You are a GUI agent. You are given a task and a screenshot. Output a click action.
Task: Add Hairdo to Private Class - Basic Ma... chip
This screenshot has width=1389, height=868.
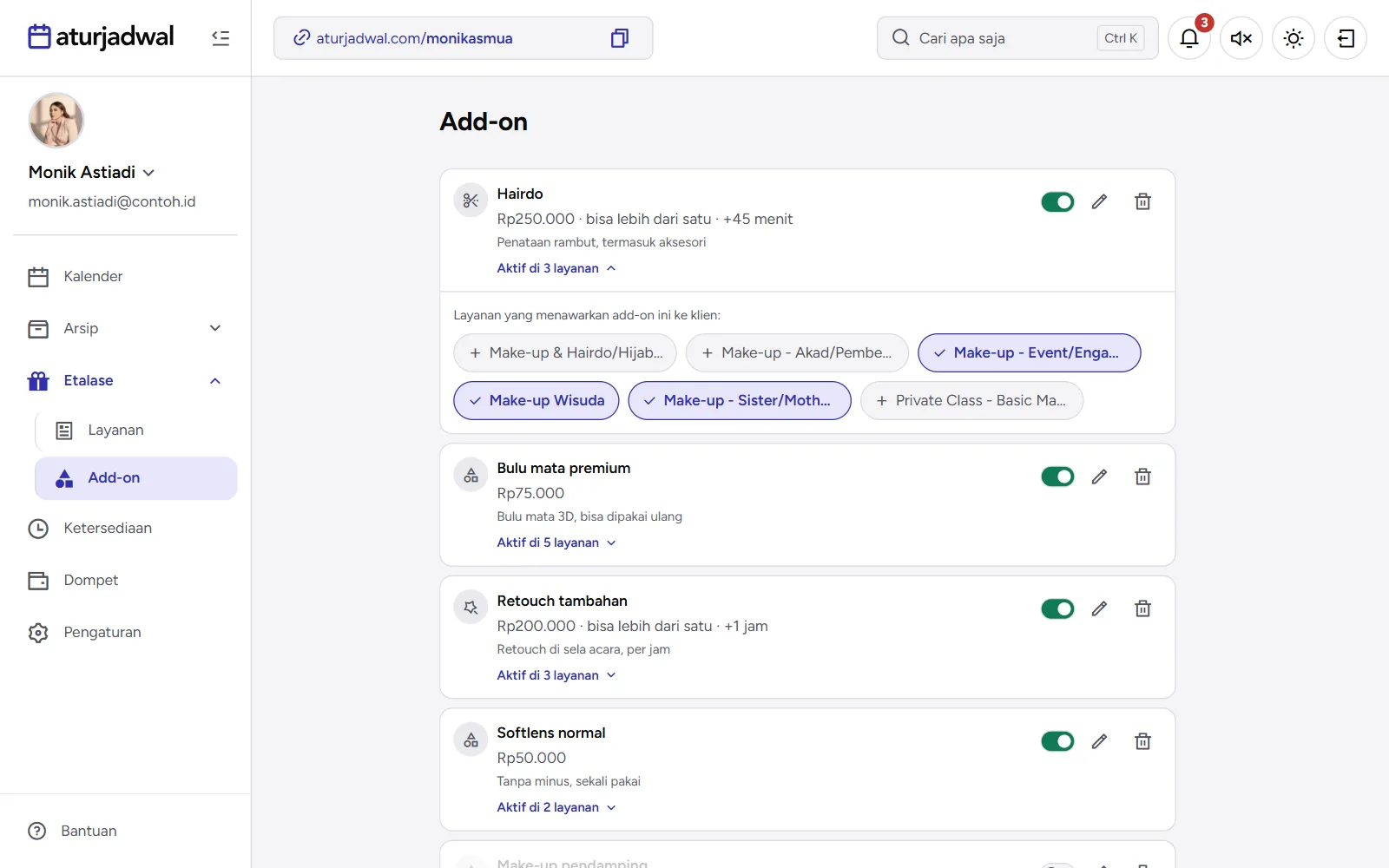[971, 400]
